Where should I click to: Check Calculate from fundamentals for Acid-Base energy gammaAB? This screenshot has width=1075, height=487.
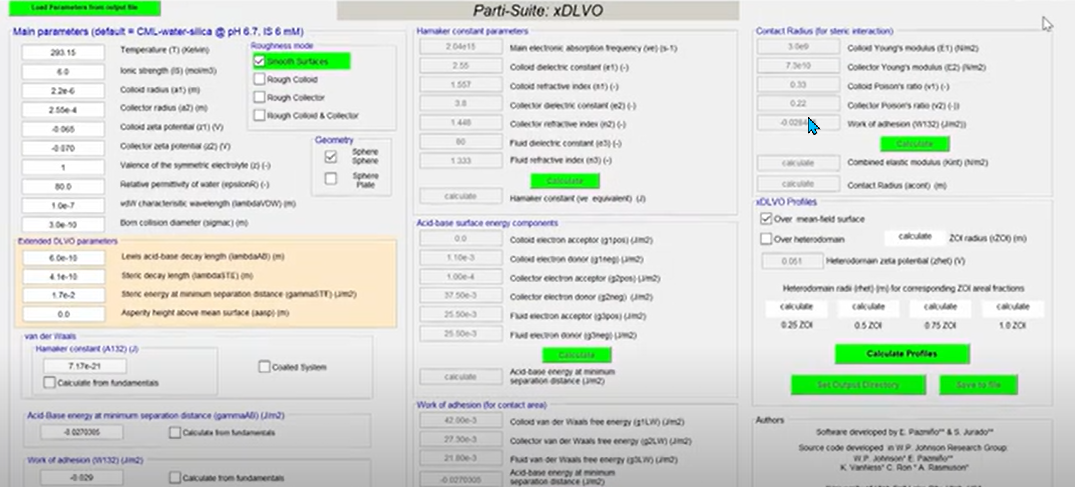point(175,433)
